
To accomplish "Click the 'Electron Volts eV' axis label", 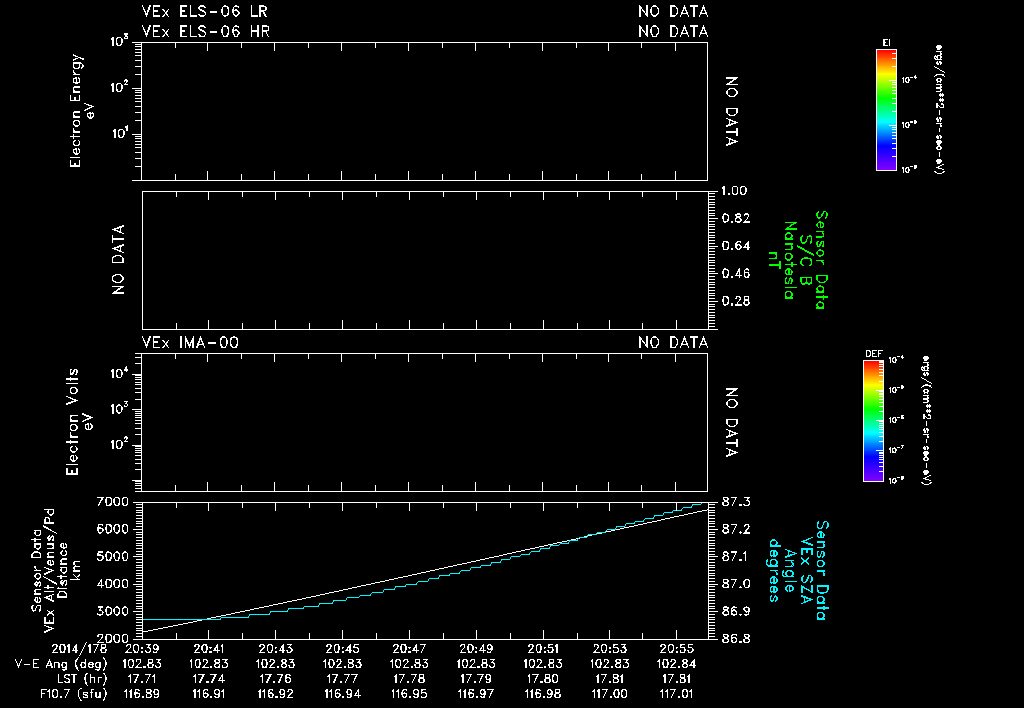I will tap(78, 422).
